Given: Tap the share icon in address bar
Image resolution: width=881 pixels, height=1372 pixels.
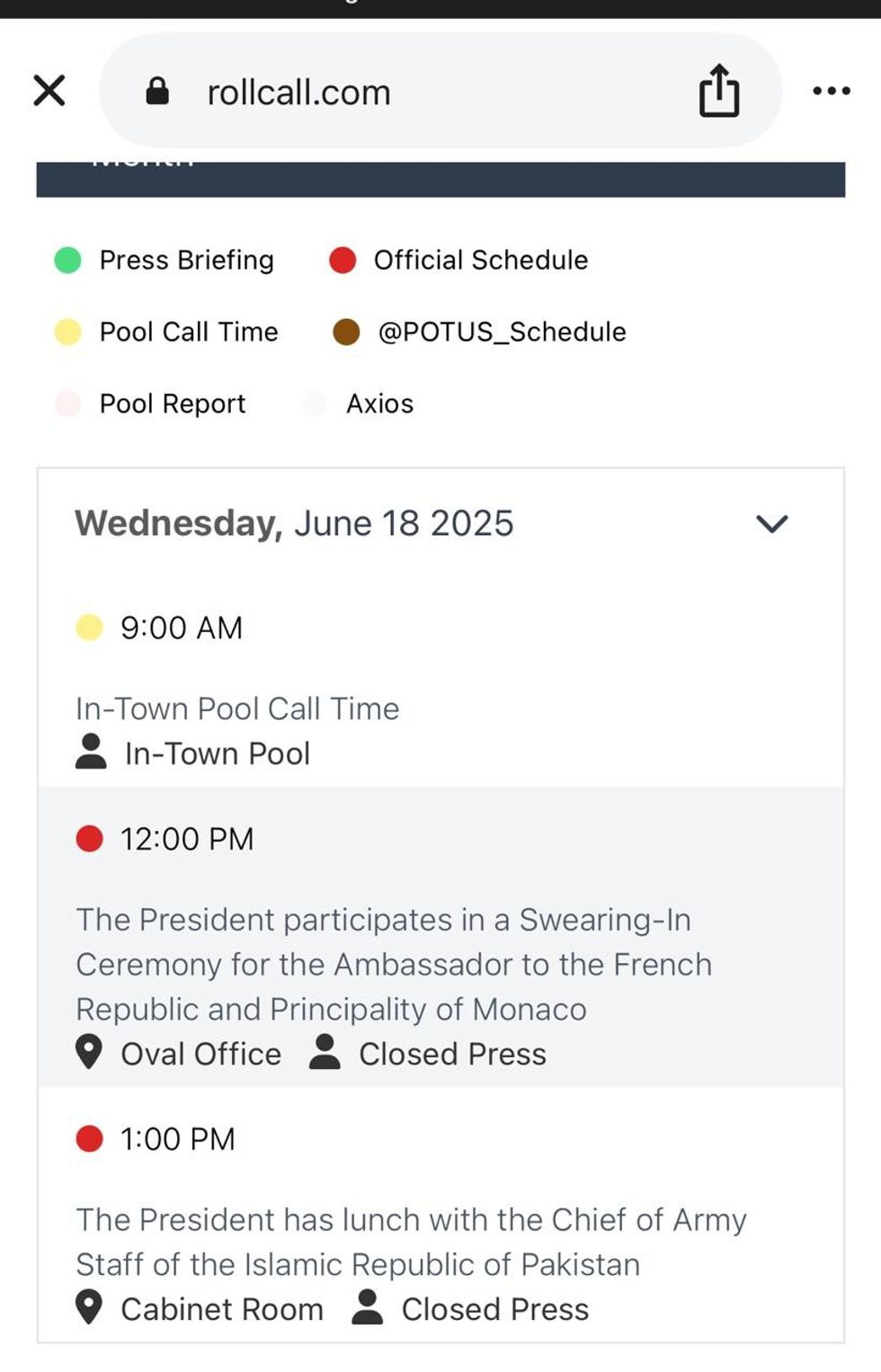Looking at the screenshot, I should (x=719, y=91).
